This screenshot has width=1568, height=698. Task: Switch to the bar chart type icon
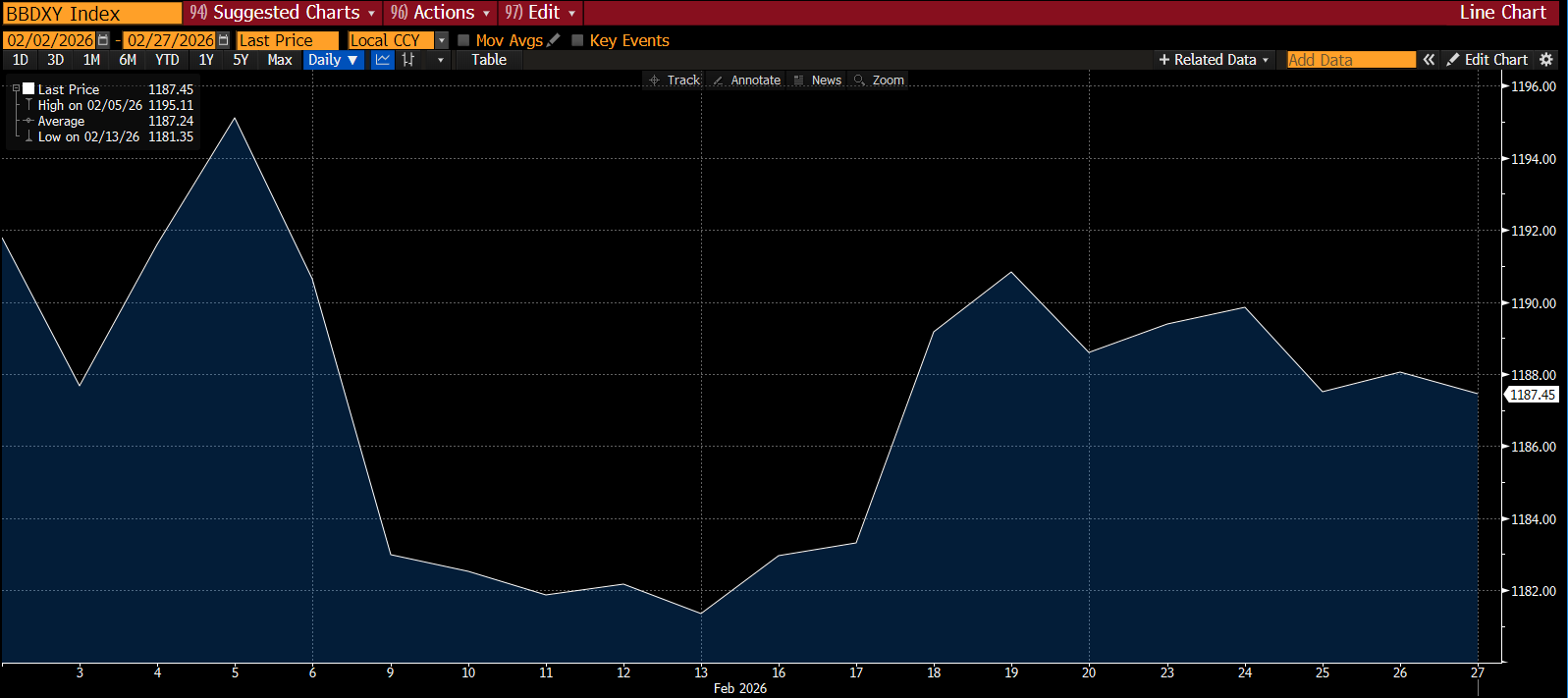(408, 60)
